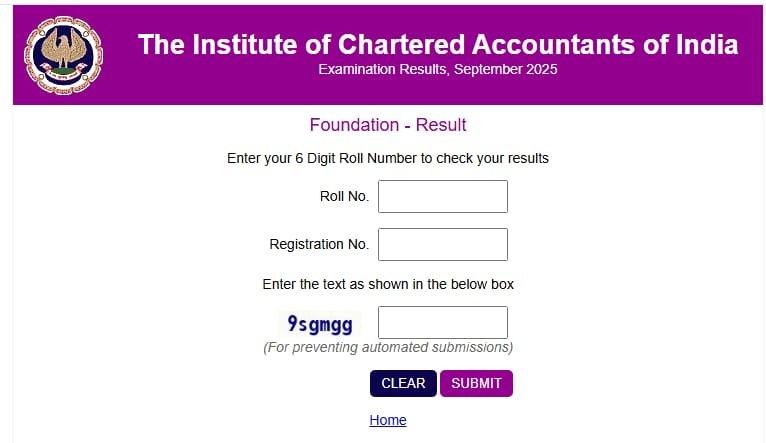Submit the form with the purple button
This screenshot has height=443, width=766.
click(x=476, y=383)
